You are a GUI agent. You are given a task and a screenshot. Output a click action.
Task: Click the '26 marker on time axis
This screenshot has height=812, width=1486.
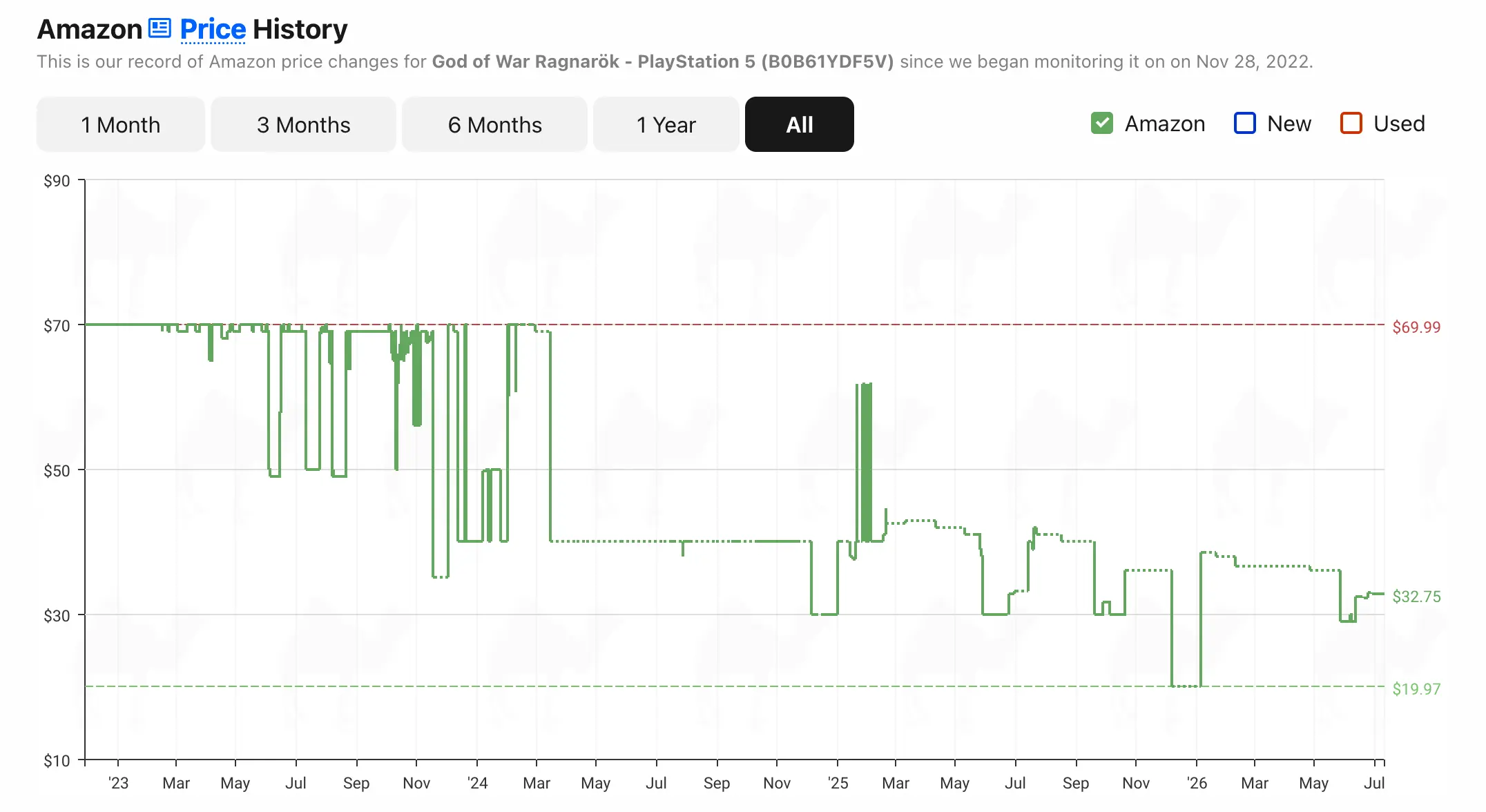pyautogui.click(x=1197, y=783)
